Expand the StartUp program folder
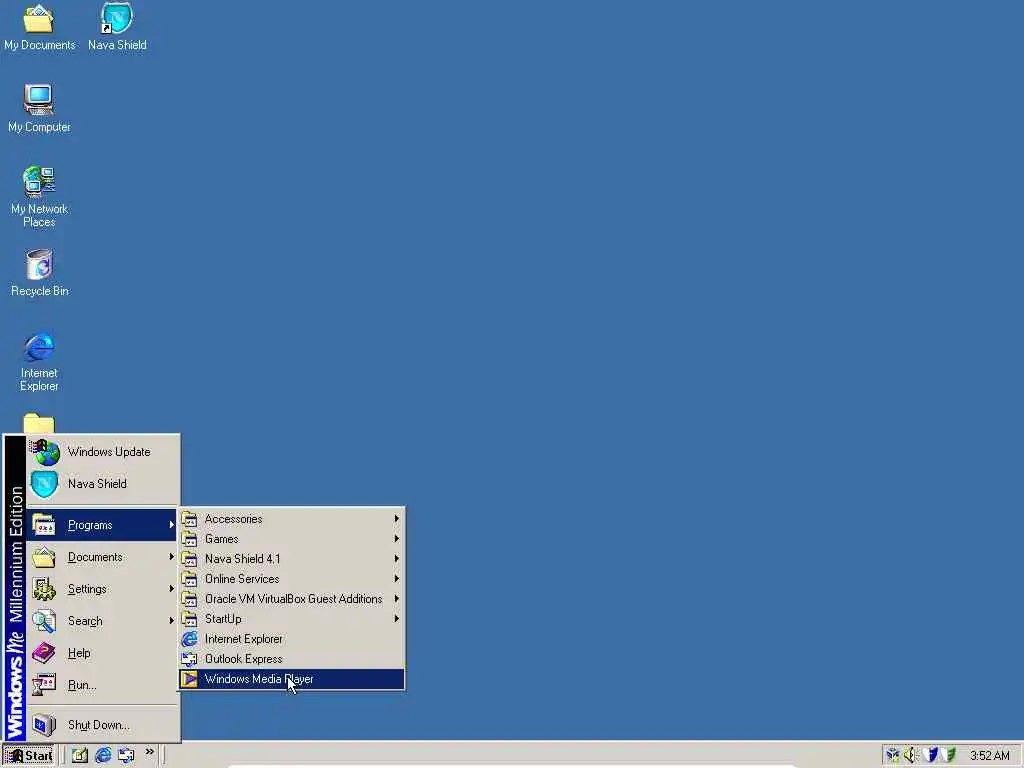 [291, 619]
